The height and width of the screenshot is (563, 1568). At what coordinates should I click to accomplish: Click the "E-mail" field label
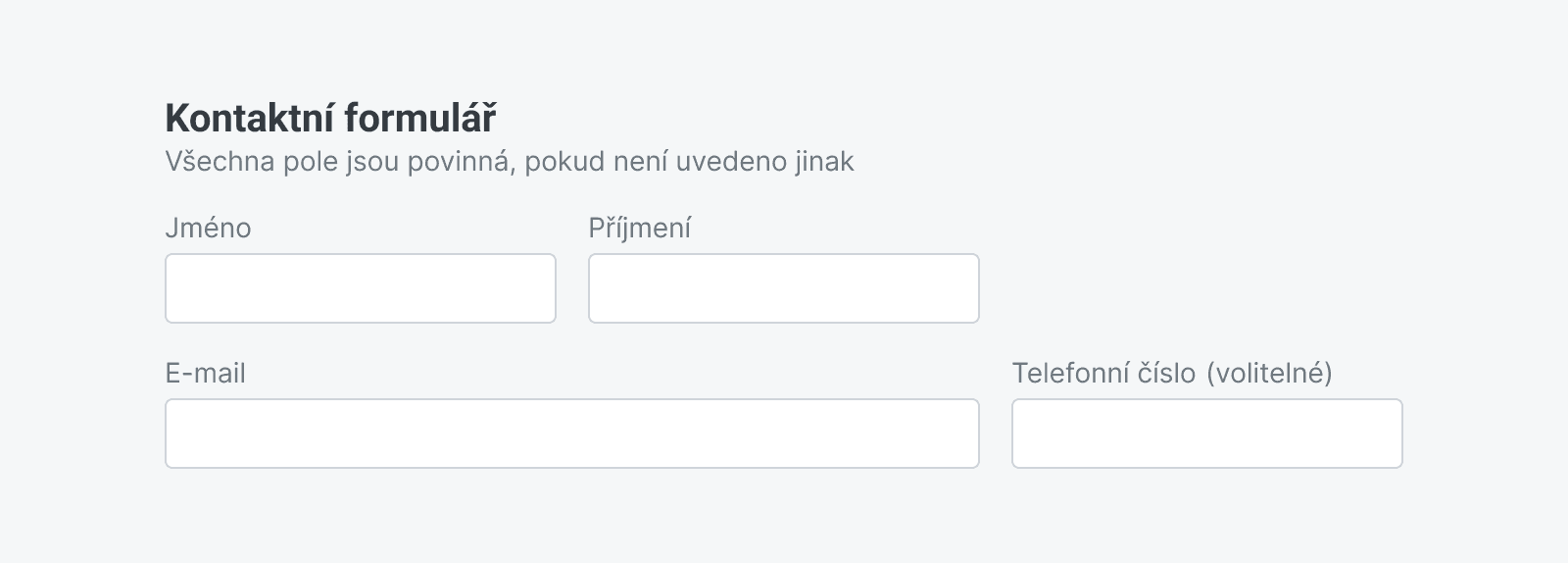coord(205,374)
